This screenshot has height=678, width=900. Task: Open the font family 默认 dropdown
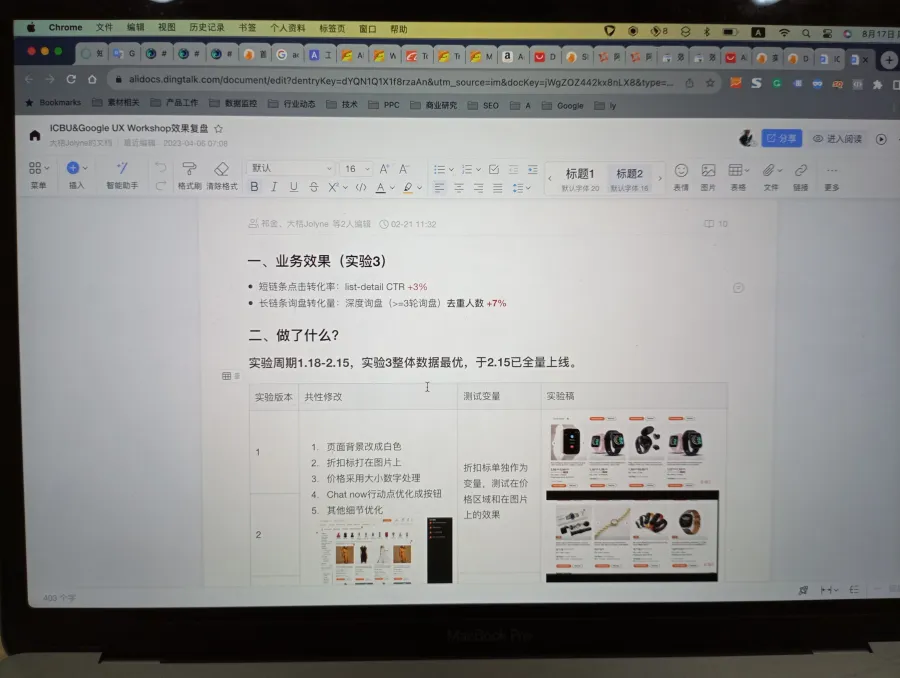pos(291,168)
